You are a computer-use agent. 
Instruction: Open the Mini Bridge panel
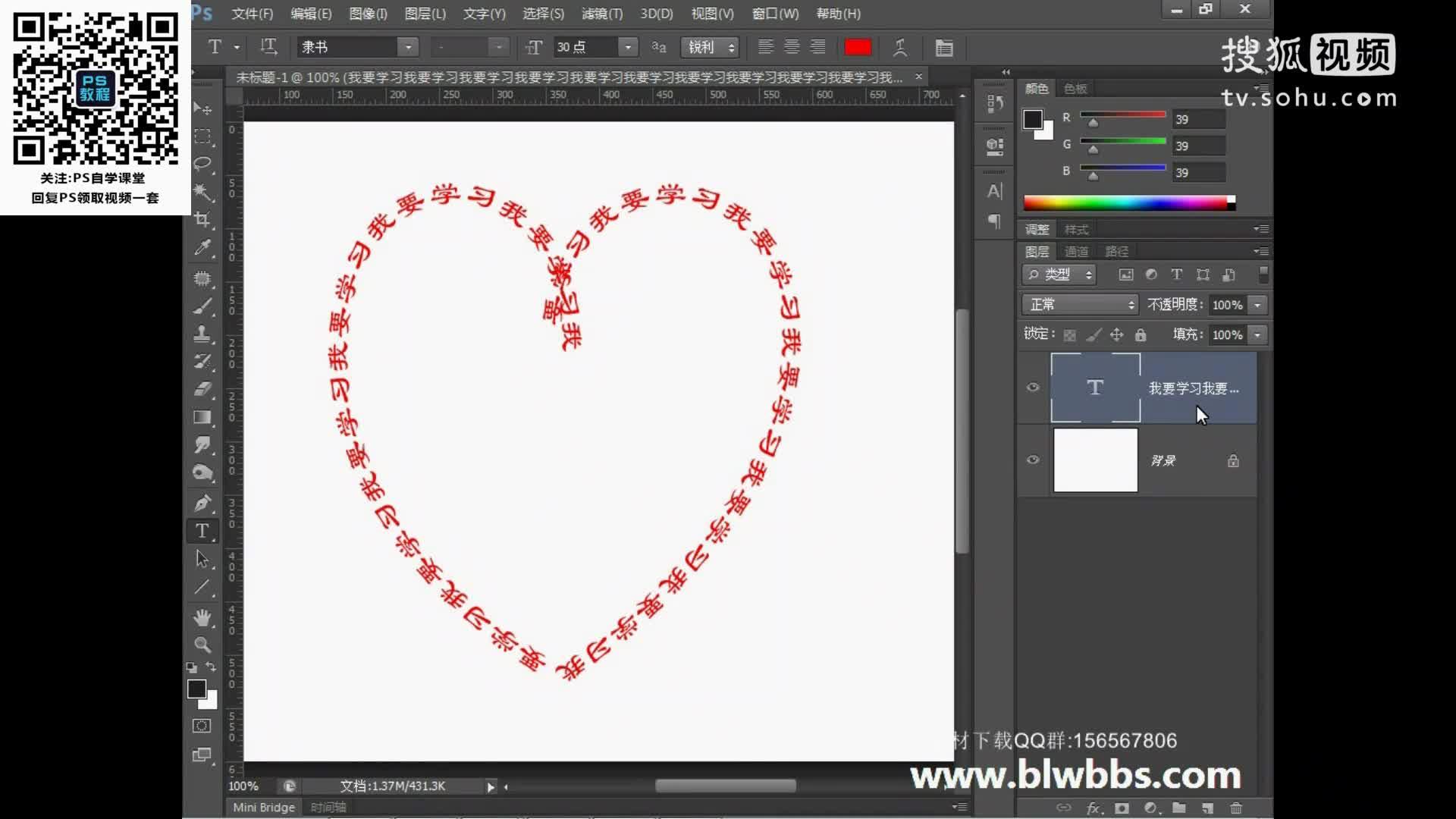click(263, 807)
